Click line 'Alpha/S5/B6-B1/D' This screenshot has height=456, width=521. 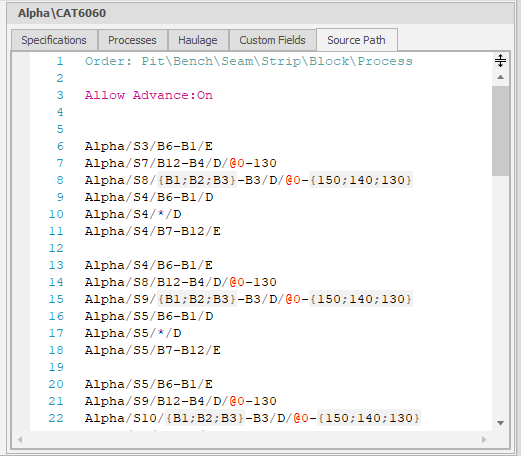(149, 316)
